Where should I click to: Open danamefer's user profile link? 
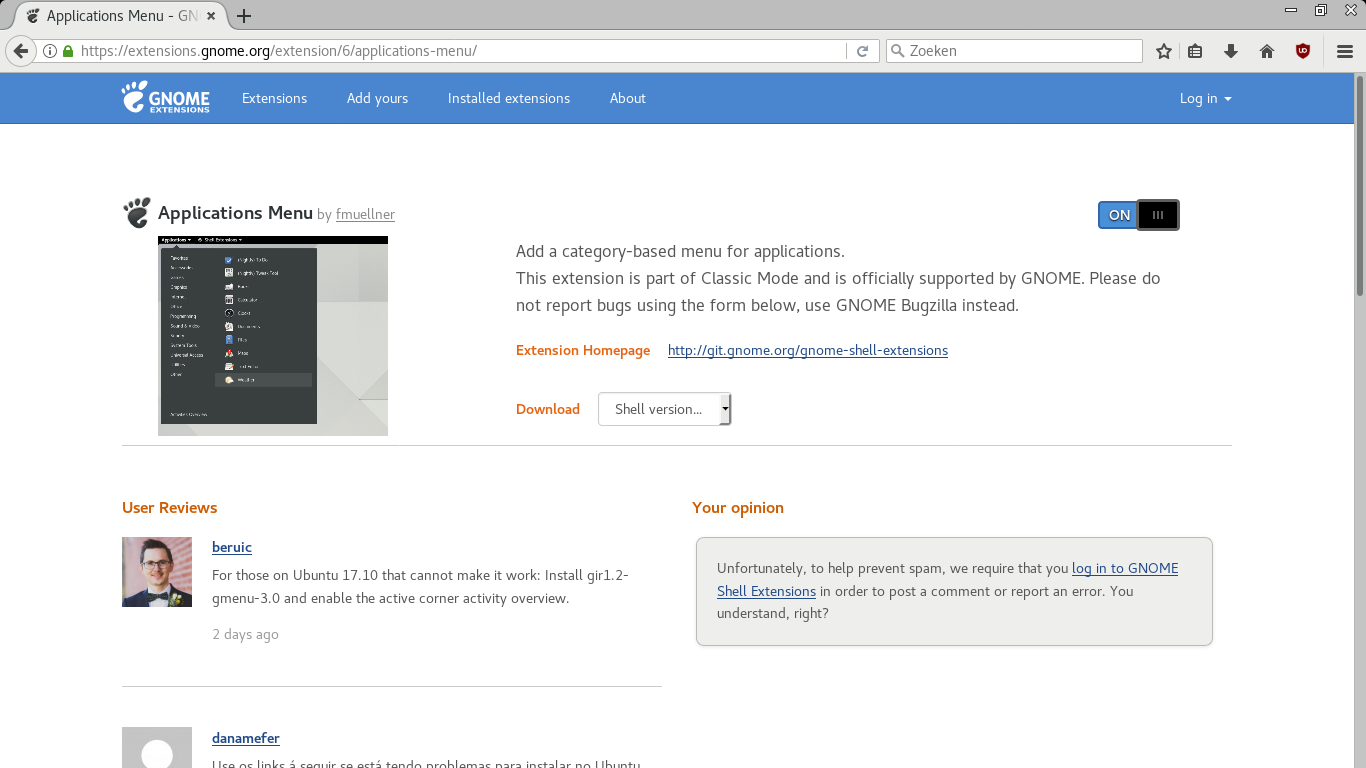(246, 738)
